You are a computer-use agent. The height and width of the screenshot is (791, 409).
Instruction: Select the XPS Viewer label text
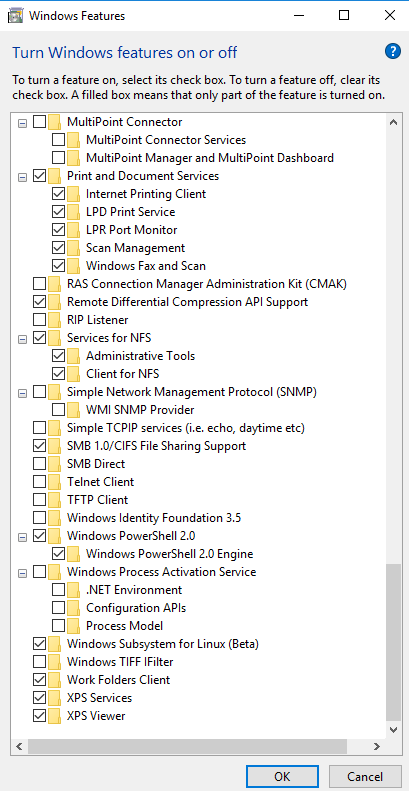pyautogui.click(x=96, y=716)
